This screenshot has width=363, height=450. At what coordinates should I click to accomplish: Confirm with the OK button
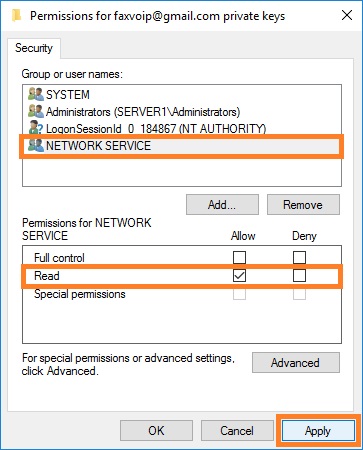coord(156,431)
